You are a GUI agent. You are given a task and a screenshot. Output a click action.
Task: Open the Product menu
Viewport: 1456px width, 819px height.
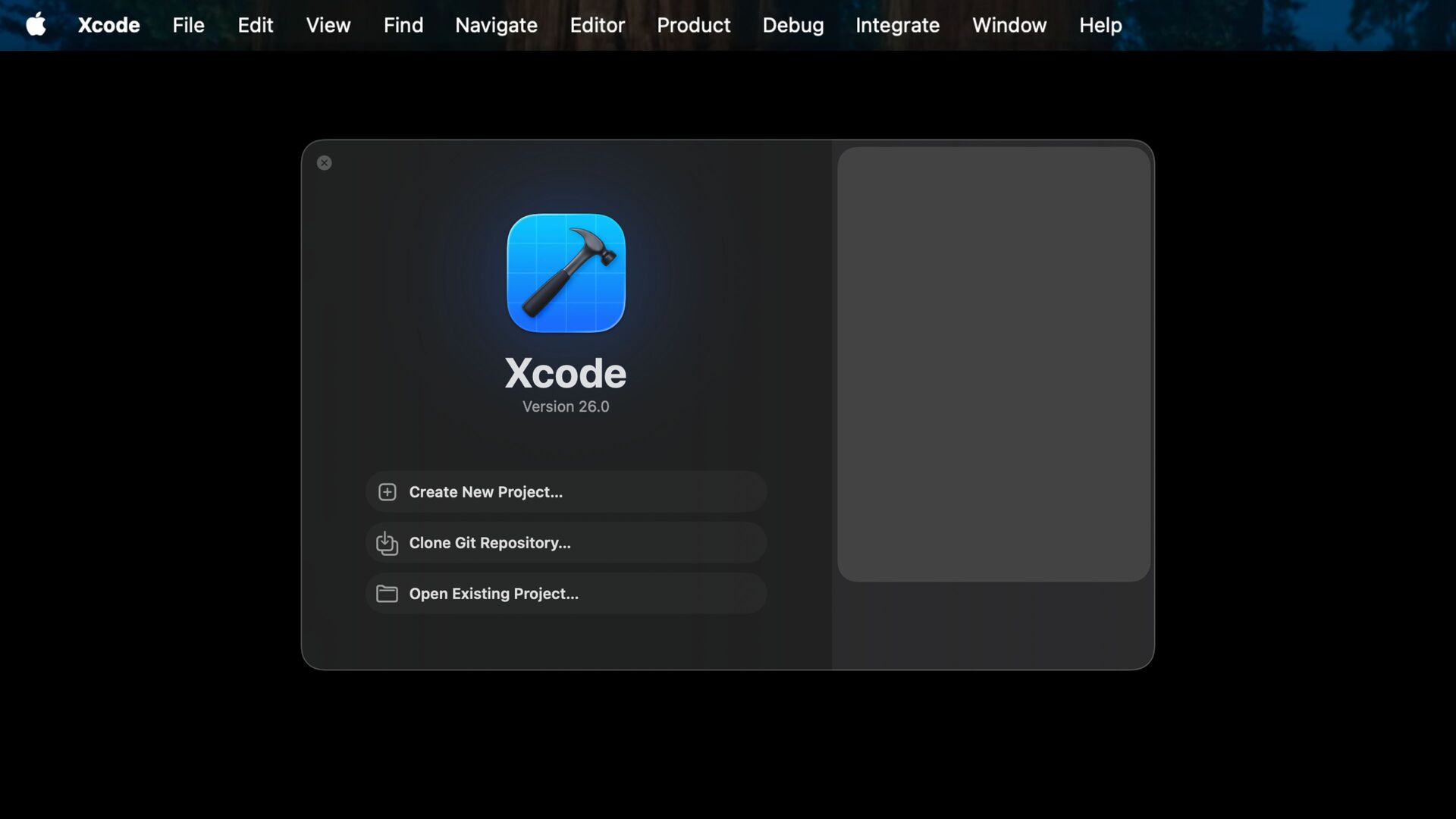pos(693,25)
